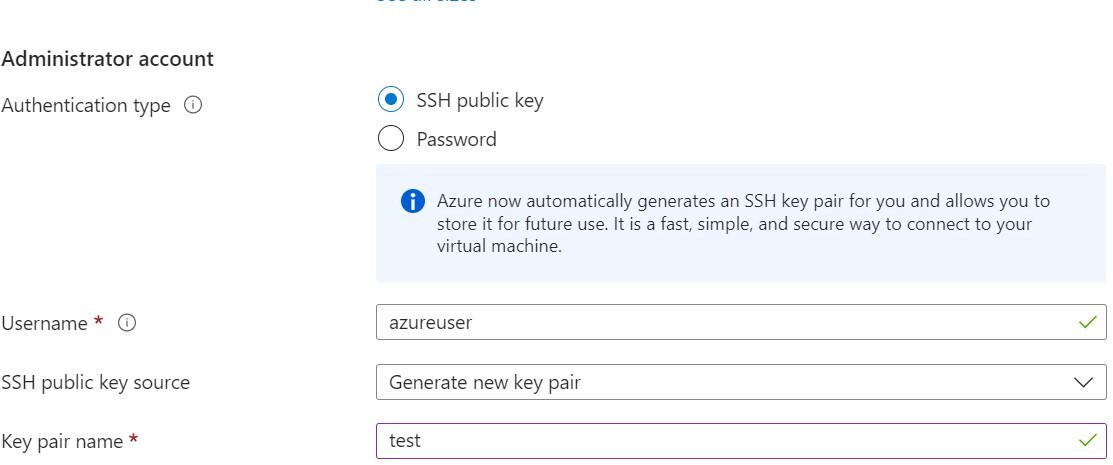Screen dimensions: 1113x465
Task: Click the Username field containing azureuser
Action: 741,322
